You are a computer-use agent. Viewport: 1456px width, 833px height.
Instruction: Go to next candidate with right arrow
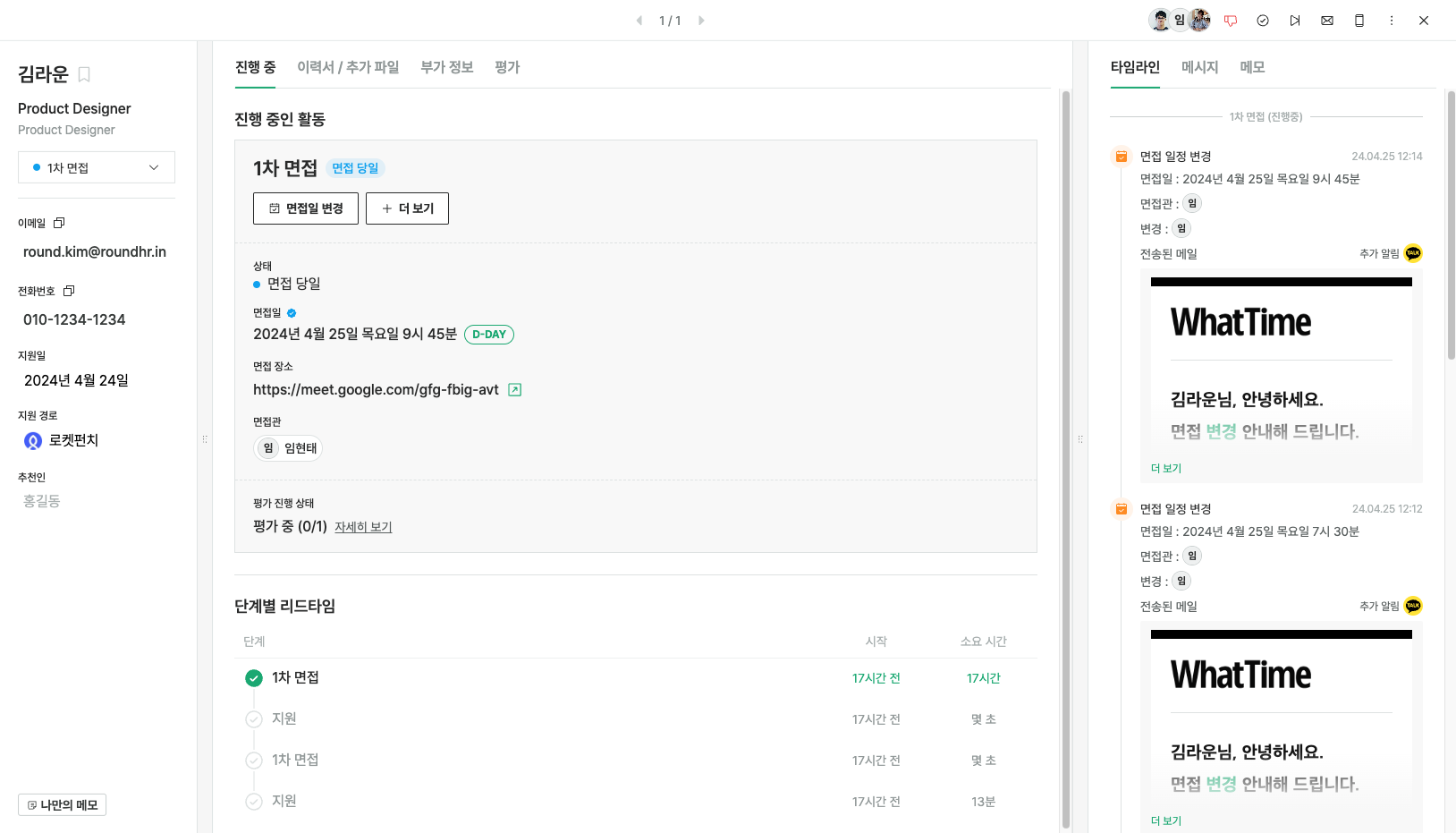[x=701, y=21]
